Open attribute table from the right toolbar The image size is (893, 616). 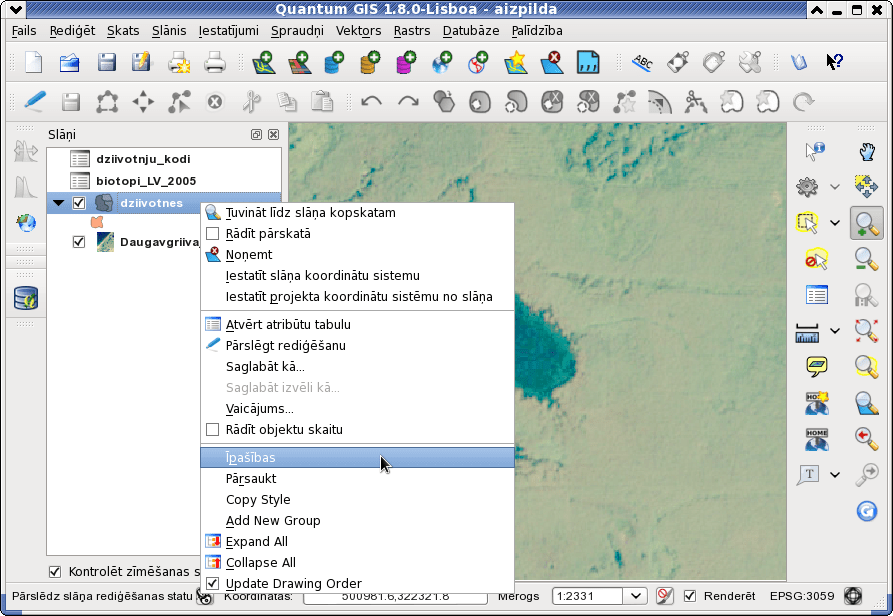(817, 295)
